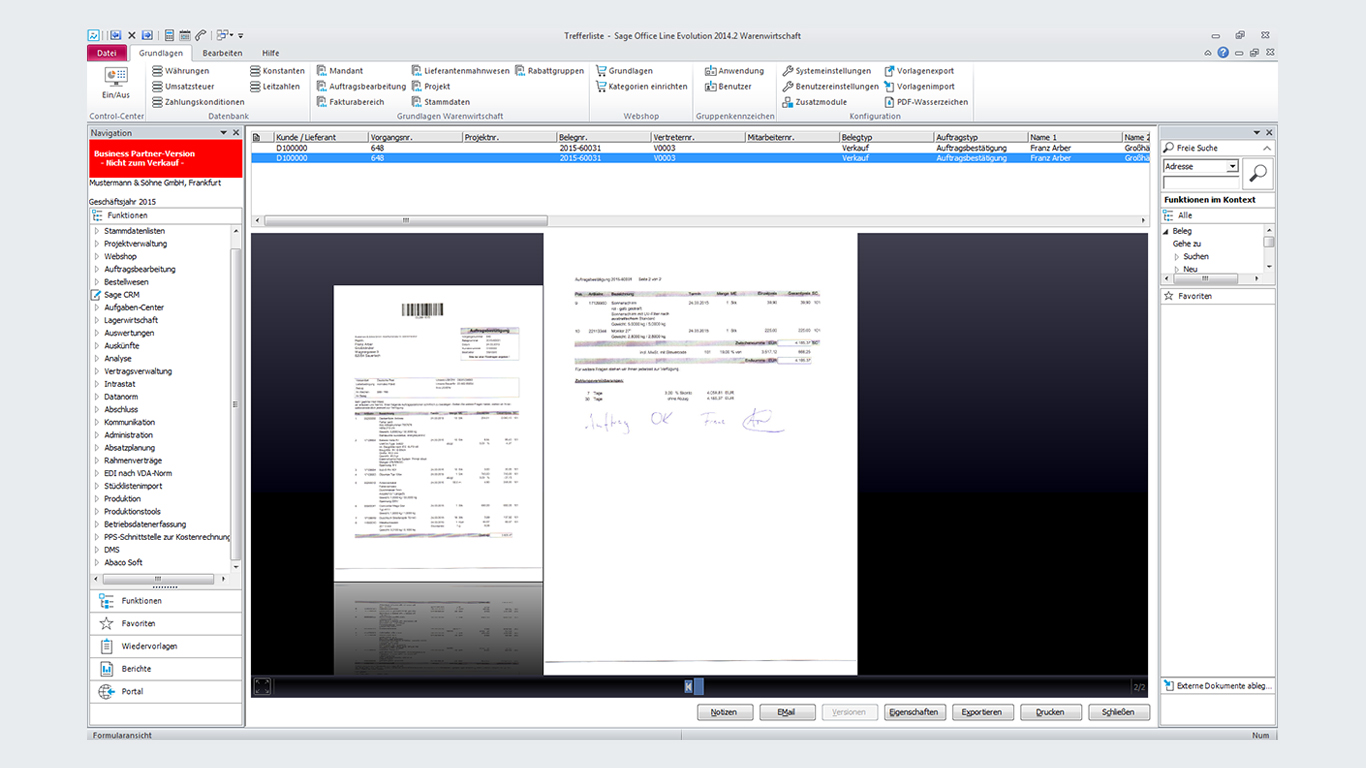This screenshot has height=768, width=1366.
Task: Click the calendar icon in quick access toolbar
Action: tap(185, 35)
